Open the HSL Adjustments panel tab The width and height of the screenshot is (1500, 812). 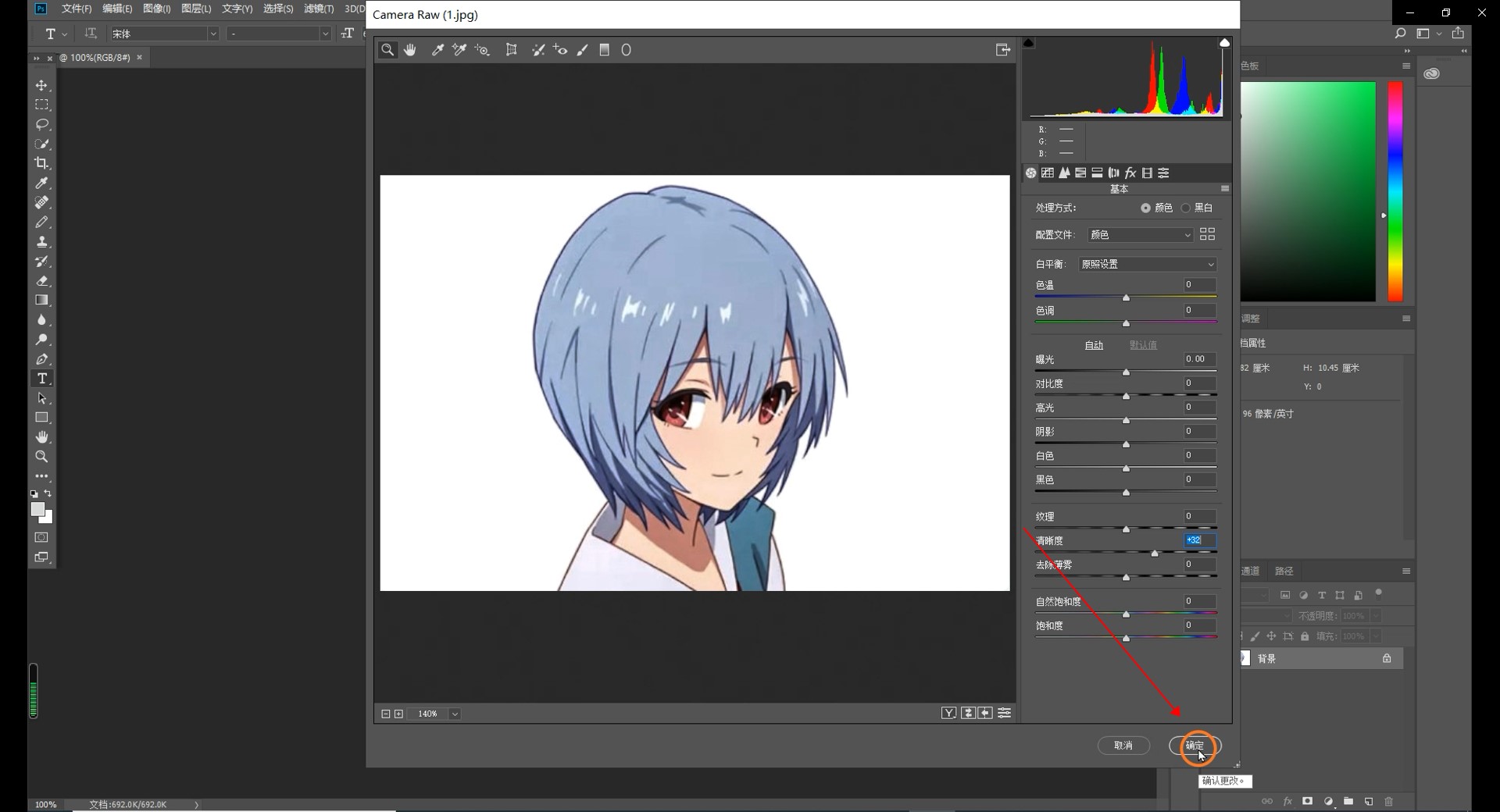pos(1080,173)
